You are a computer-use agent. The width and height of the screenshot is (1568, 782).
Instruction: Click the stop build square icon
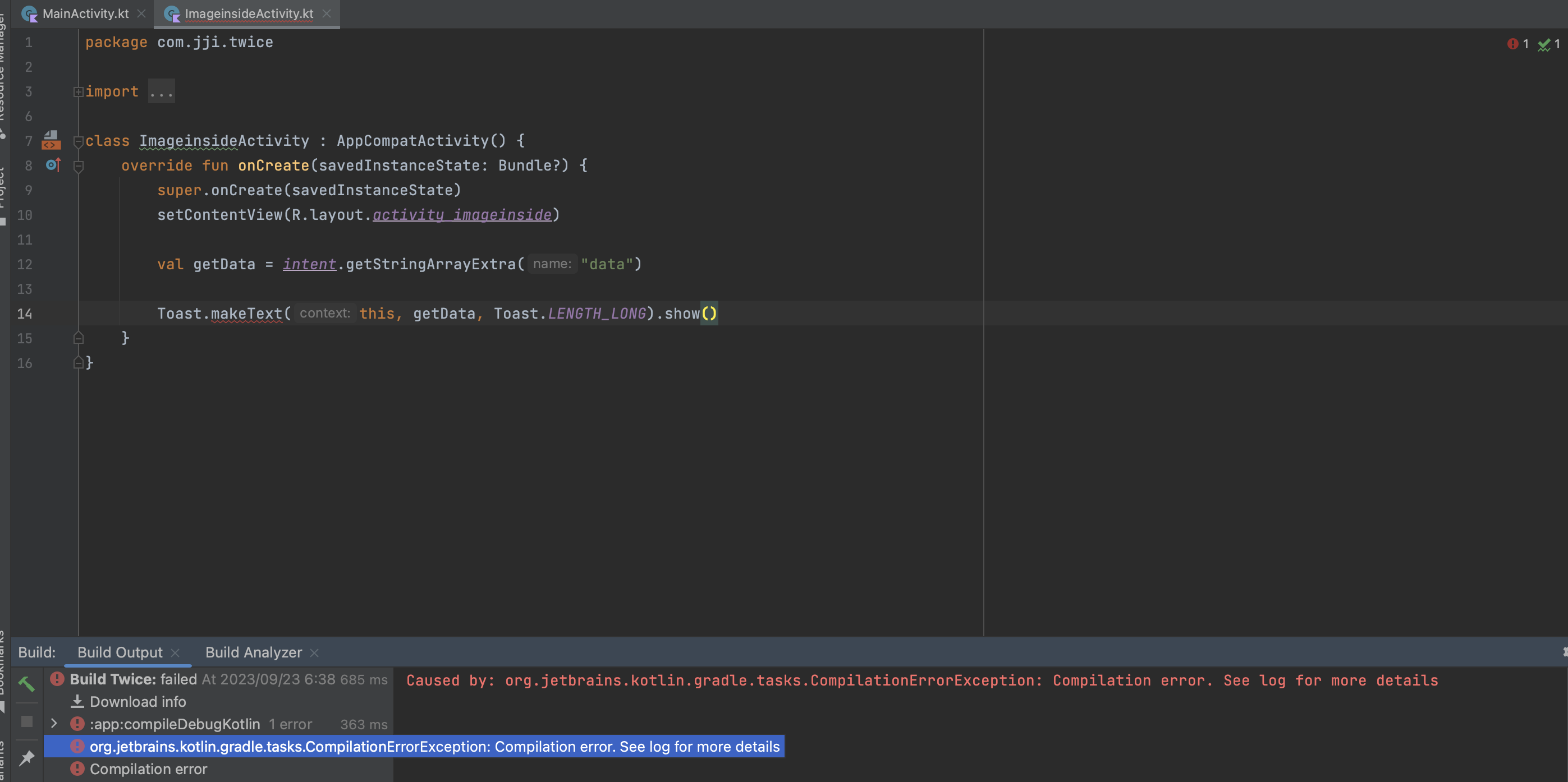pos(27,721)
